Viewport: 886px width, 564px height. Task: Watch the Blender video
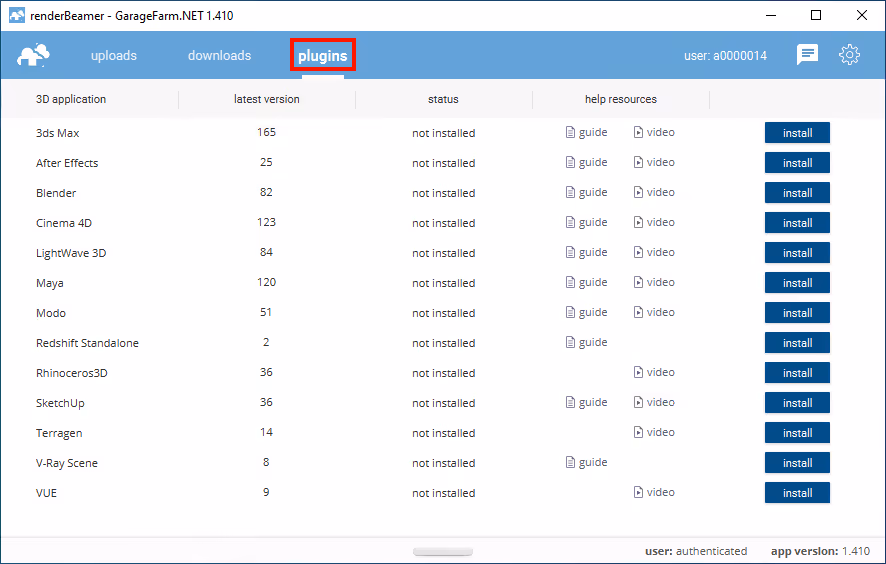[654, 192]
